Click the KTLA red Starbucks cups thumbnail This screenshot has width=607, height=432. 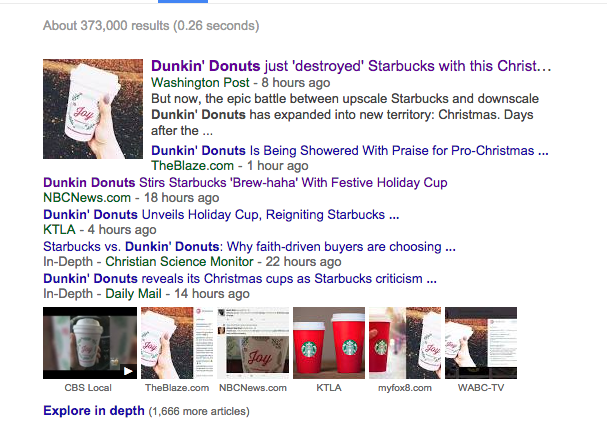pos(329,343)
